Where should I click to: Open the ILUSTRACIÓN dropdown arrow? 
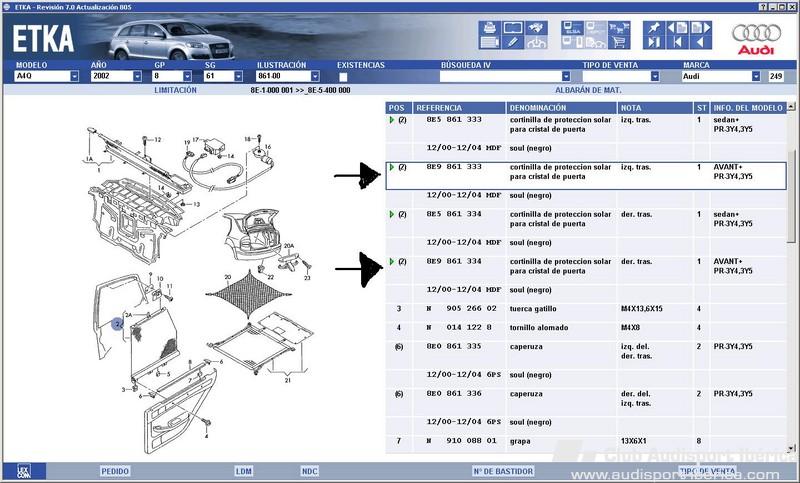(x=315, y=76)
